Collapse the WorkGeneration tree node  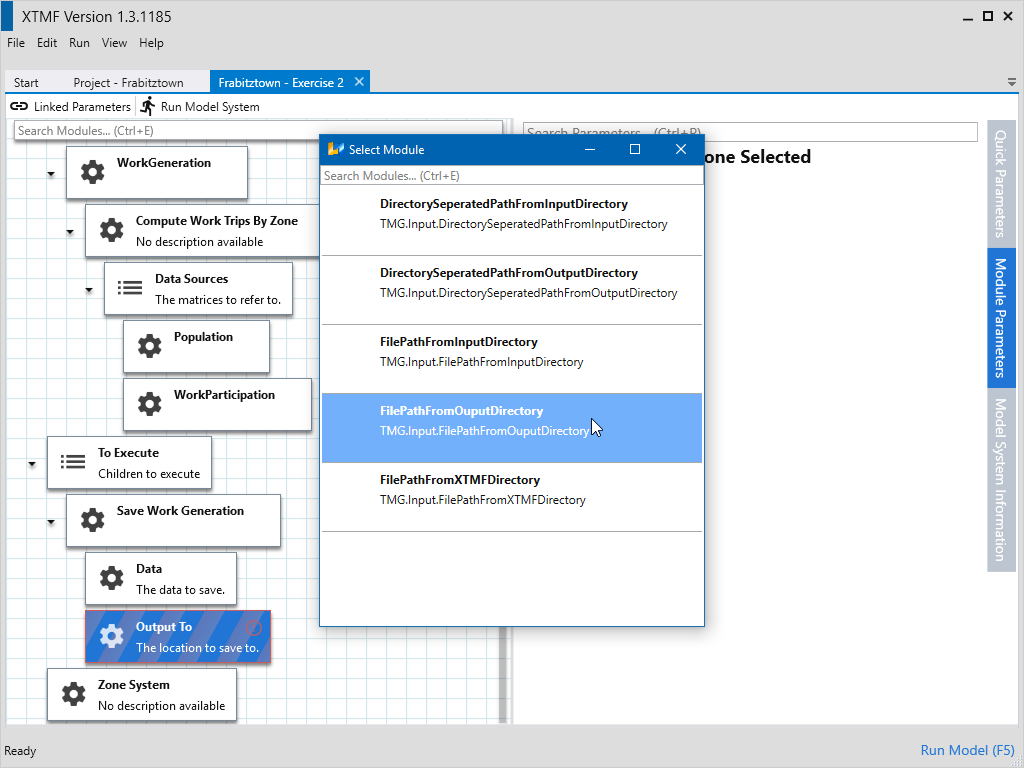click(51, 174)
